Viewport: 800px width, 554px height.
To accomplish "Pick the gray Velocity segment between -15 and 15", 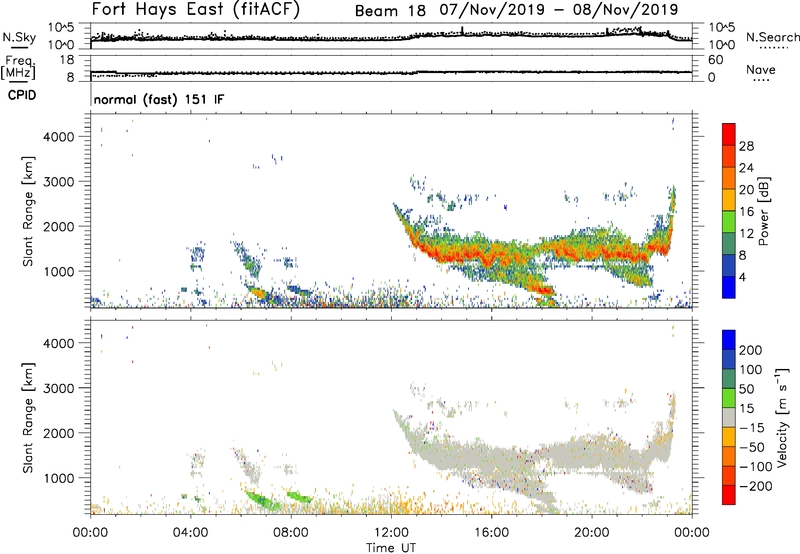I will [729, 418].
